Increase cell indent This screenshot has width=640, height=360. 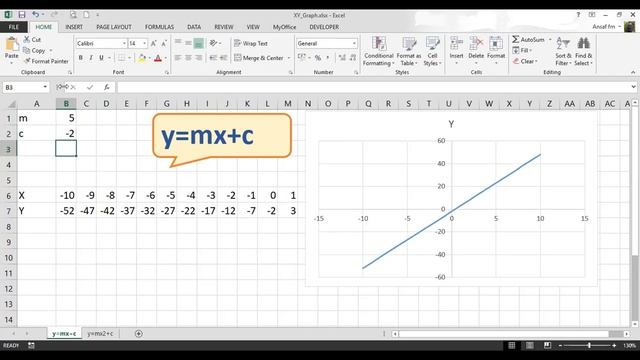tap(223, 58)
